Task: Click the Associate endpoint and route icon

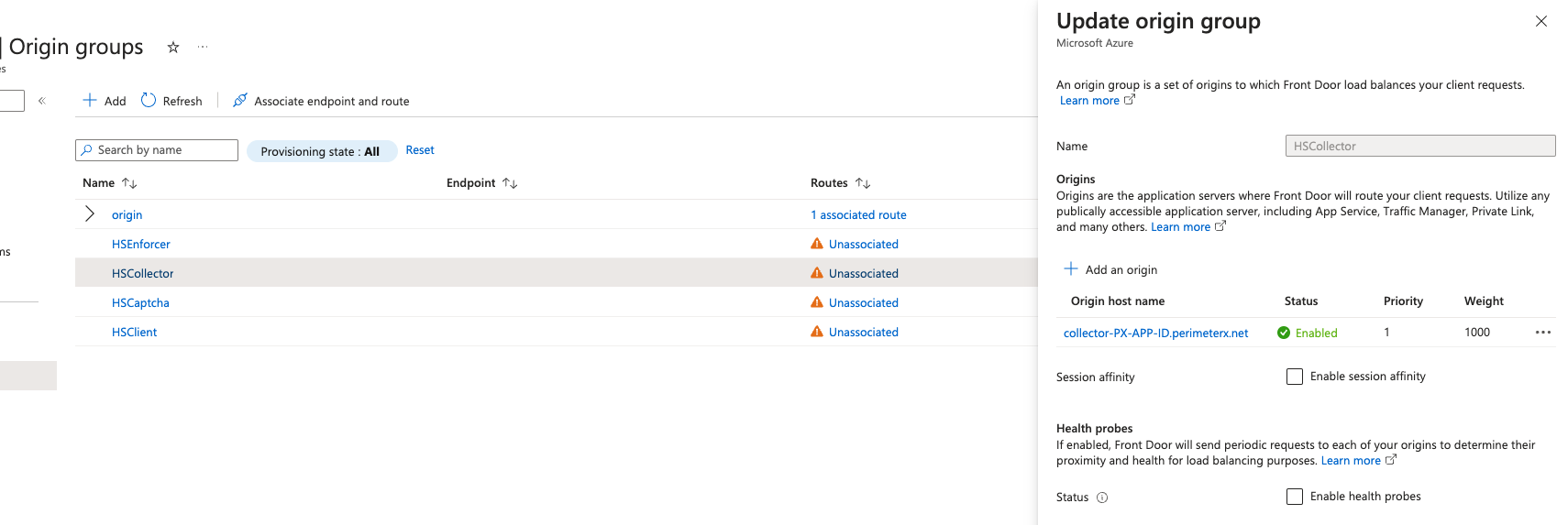Action: click(240, 101)
